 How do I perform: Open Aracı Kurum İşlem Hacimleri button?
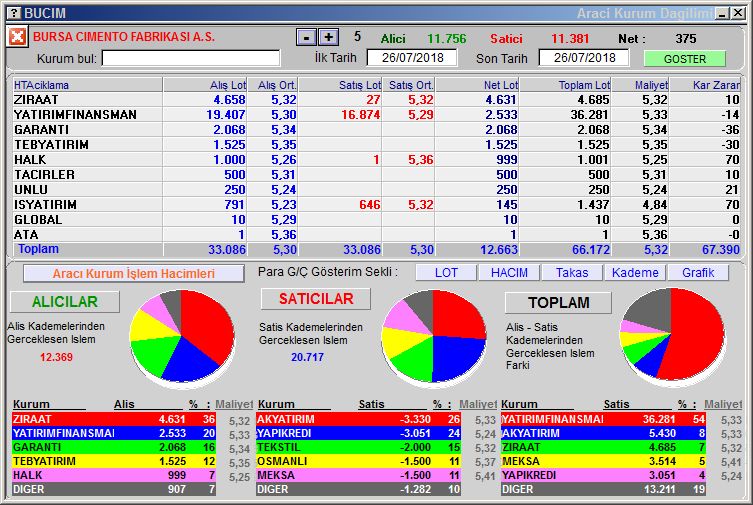[134, 274]
